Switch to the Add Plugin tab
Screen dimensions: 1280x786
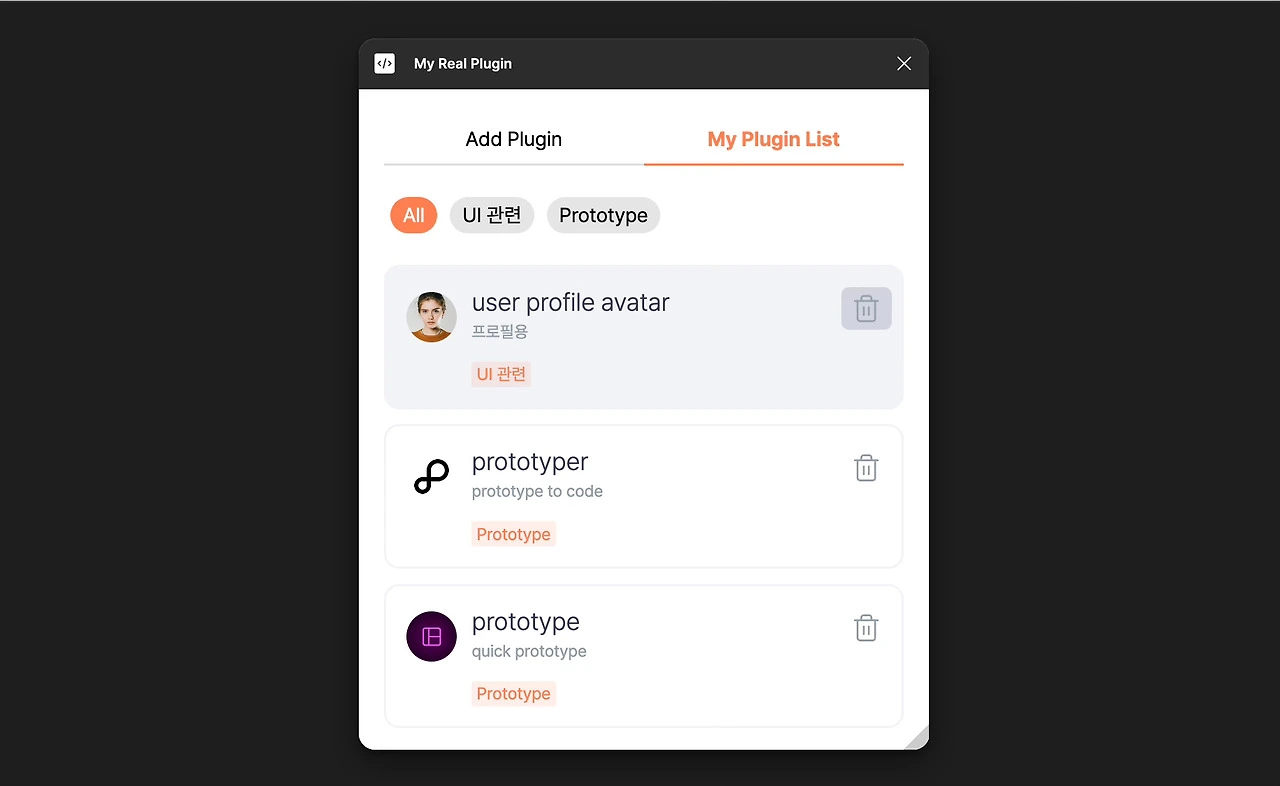click(514, 139)
